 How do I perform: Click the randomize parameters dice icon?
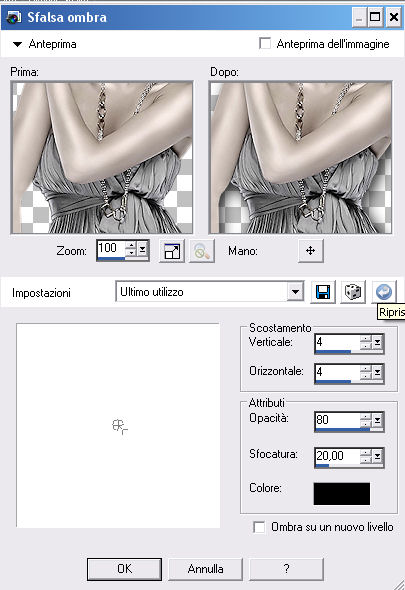pyautogui.click(x=353, y=292)
